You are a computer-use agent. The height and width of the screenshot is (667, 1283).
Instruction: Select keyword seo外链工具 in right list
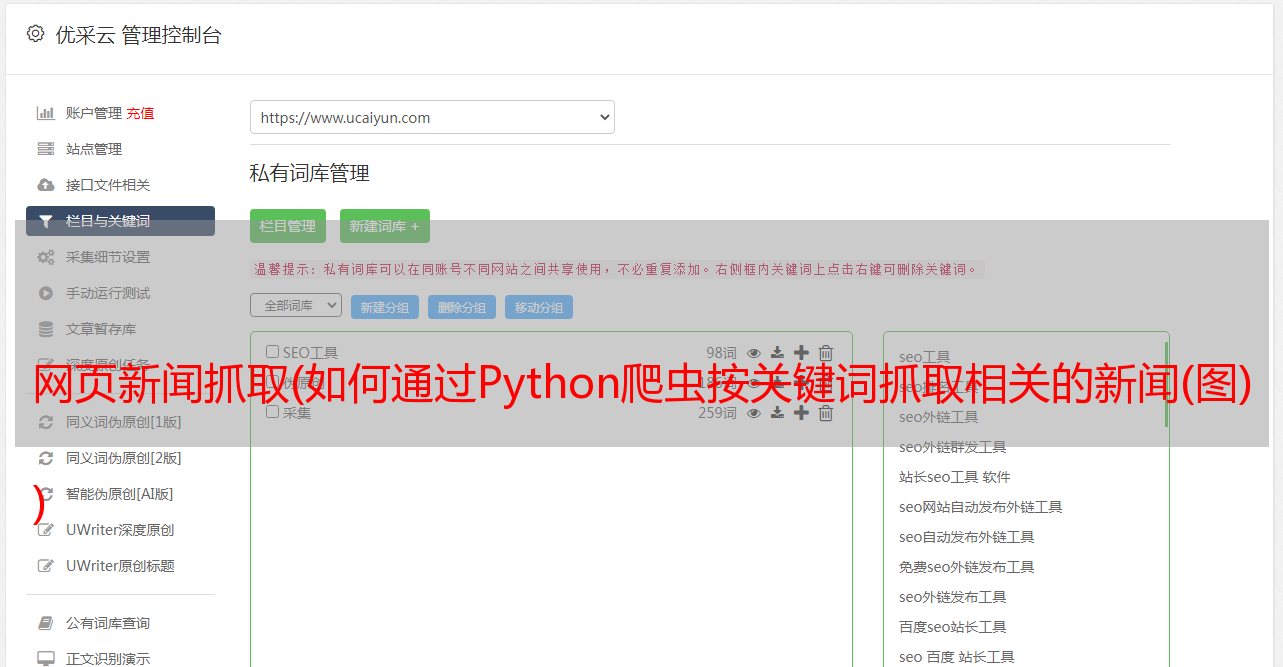point(939,417)
